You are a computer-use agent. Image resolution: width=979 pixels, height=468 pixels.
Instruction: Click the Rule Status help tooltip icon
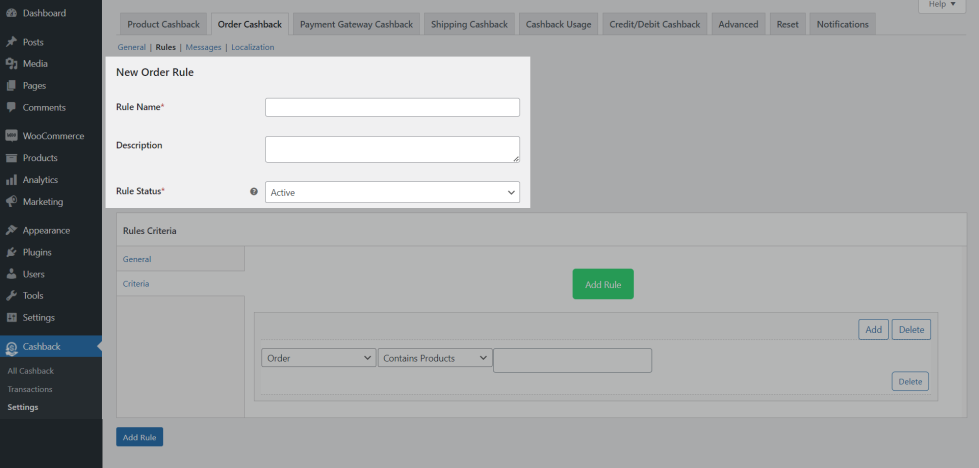pyautogui.click(x=254, y=191)
